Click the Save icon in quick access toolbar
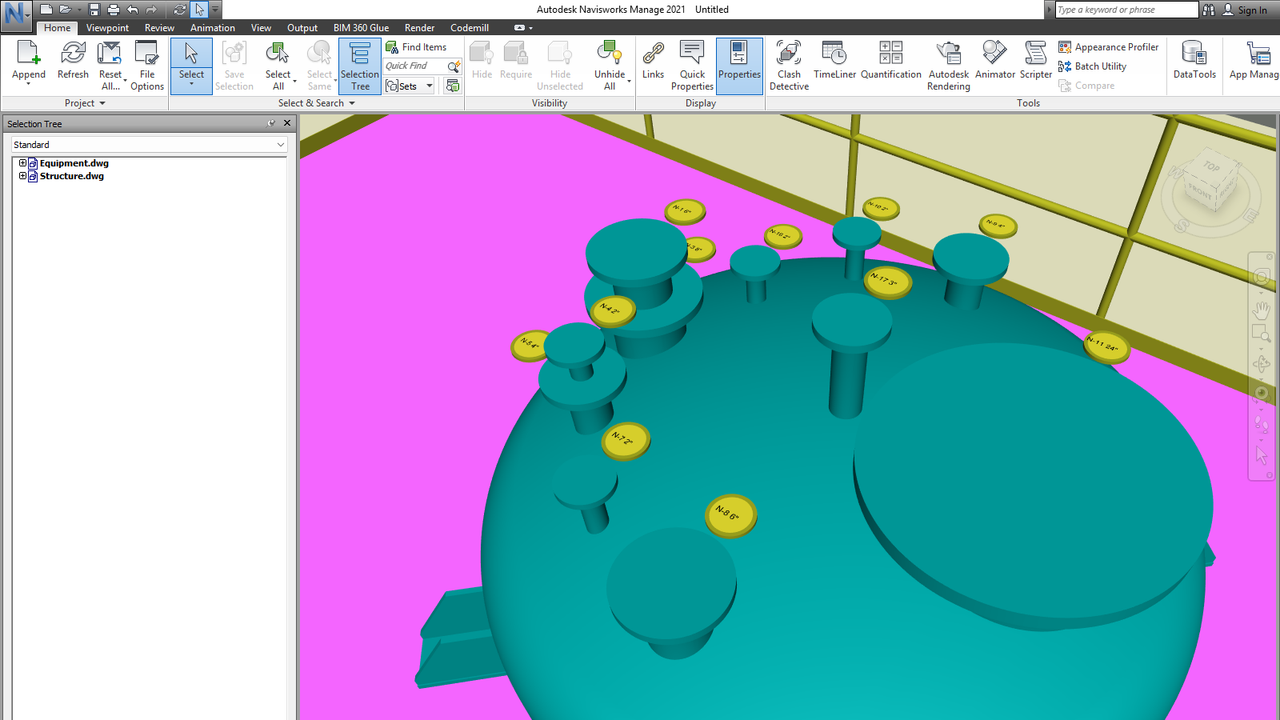The image size is (1280, 720). pos(94,9)
